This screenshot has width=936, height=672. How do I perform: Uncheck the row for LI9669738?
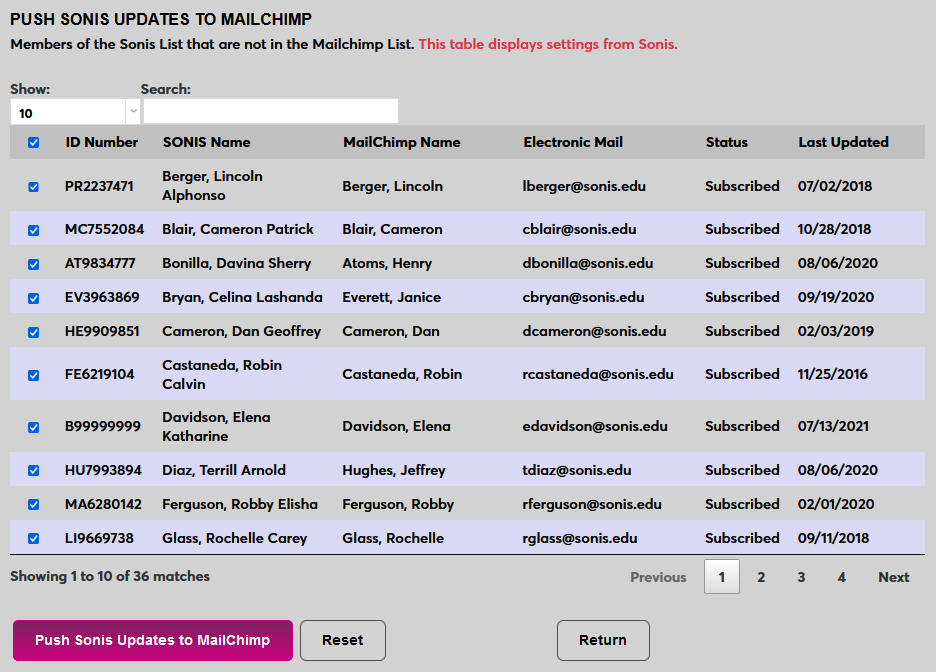click(x=33, y=539)
